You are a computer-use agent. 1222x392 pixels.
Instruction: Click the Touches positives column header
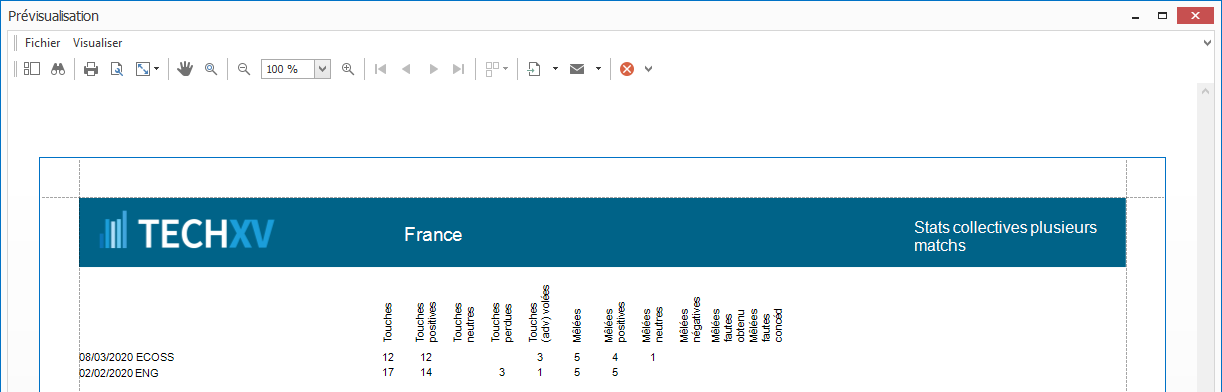427,322
